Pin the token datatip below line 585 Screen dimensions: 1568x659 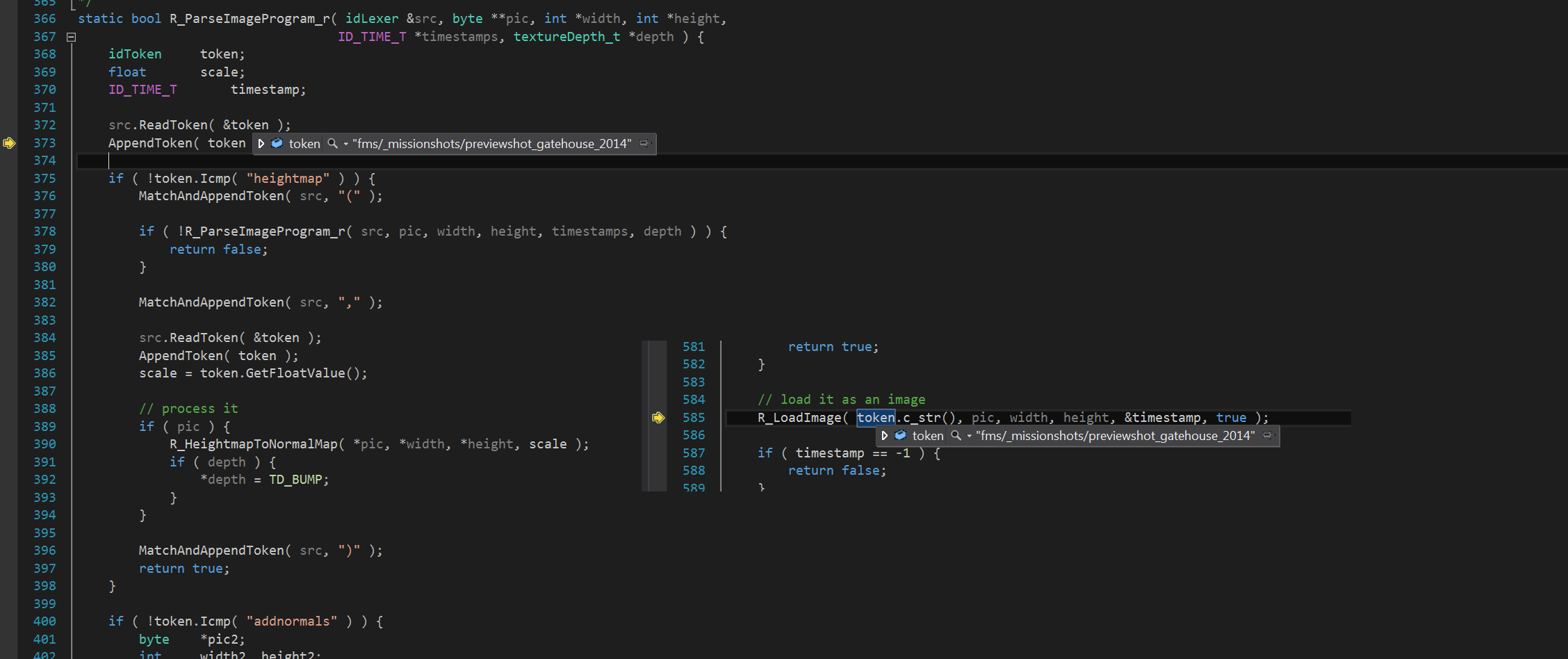[1268, 436]
